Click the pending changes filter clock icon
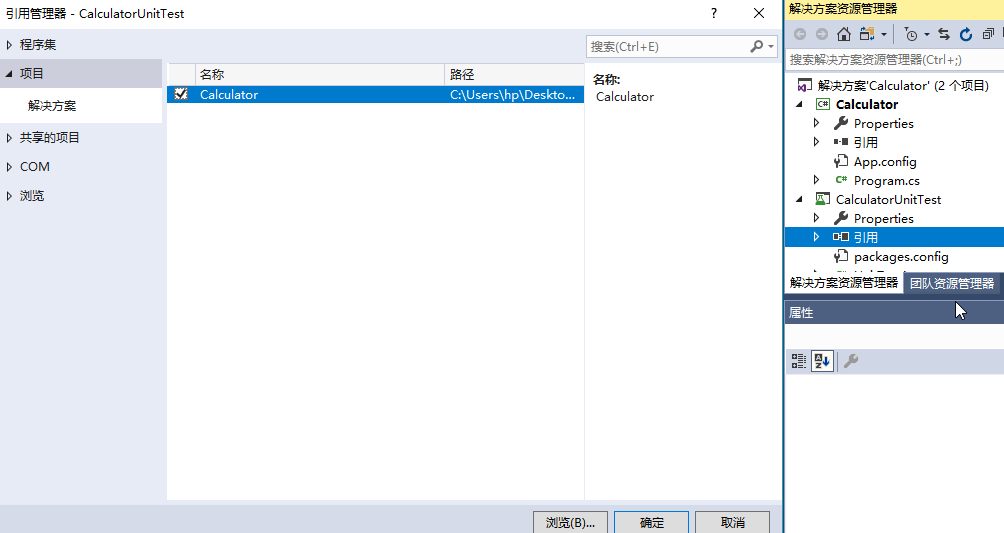 pos(911,35)
